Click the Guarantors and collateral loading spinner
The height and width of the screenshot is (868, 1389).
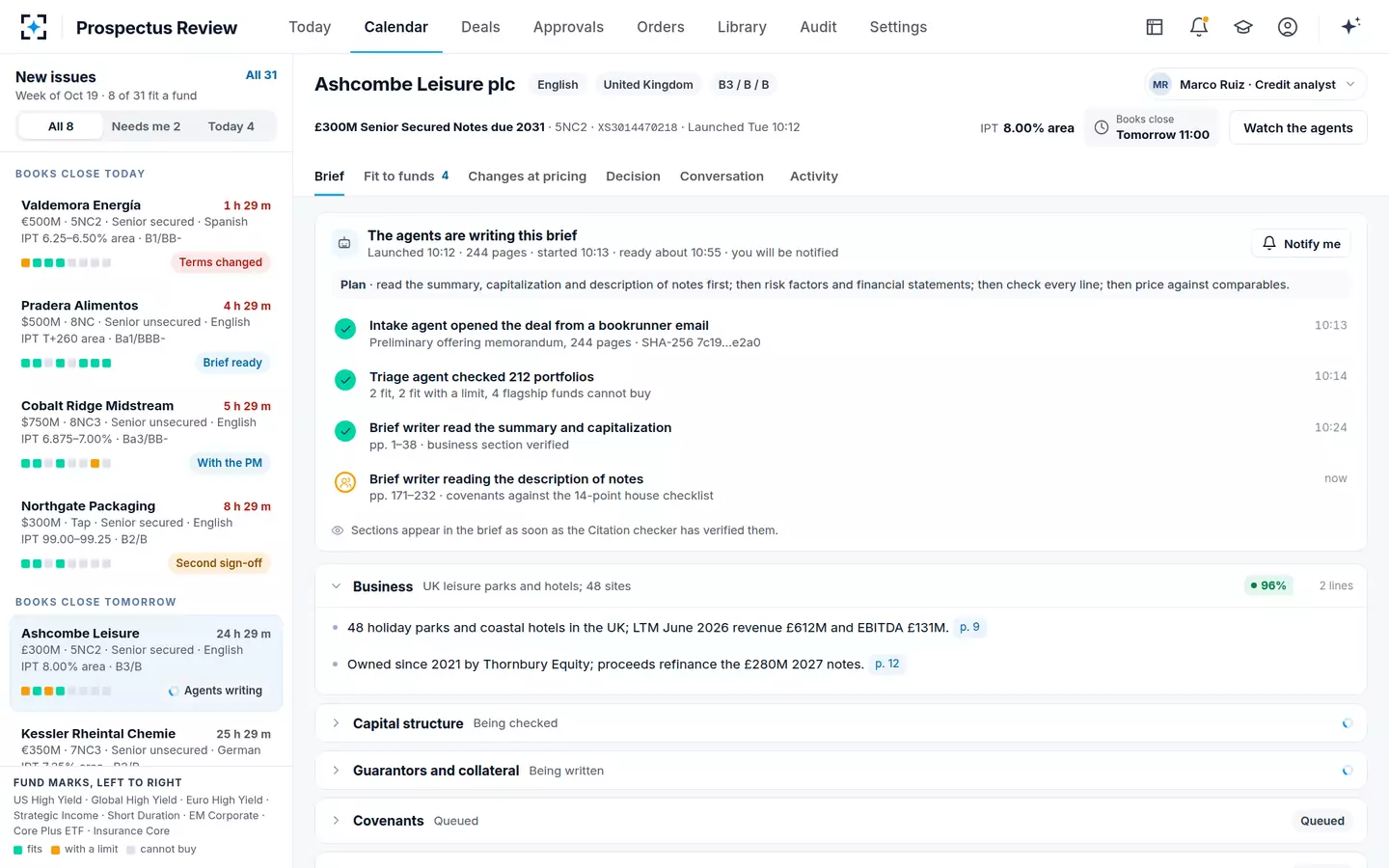1348,771
